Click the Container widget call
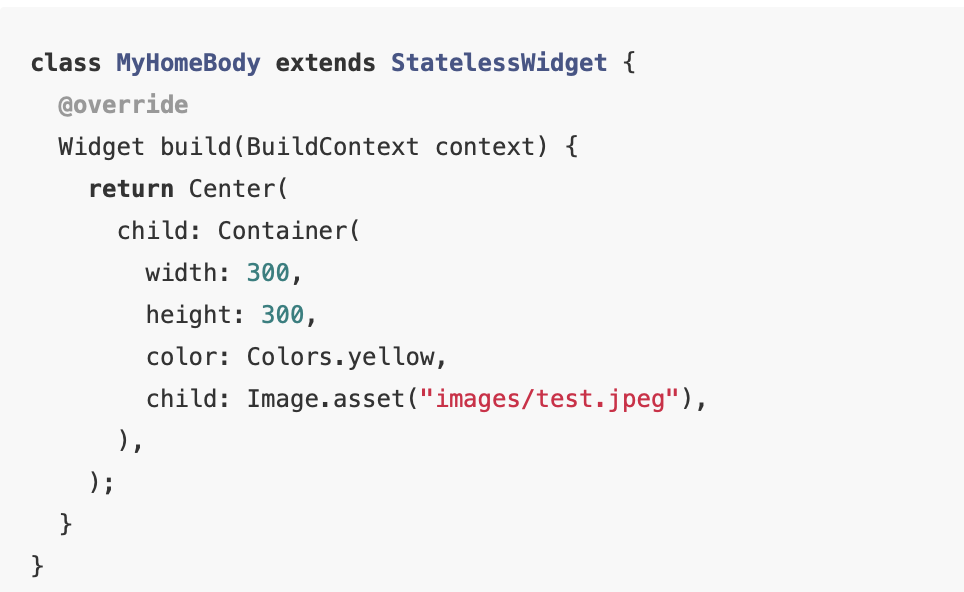This screenshot has height=592, width=964. click(282, 231)
